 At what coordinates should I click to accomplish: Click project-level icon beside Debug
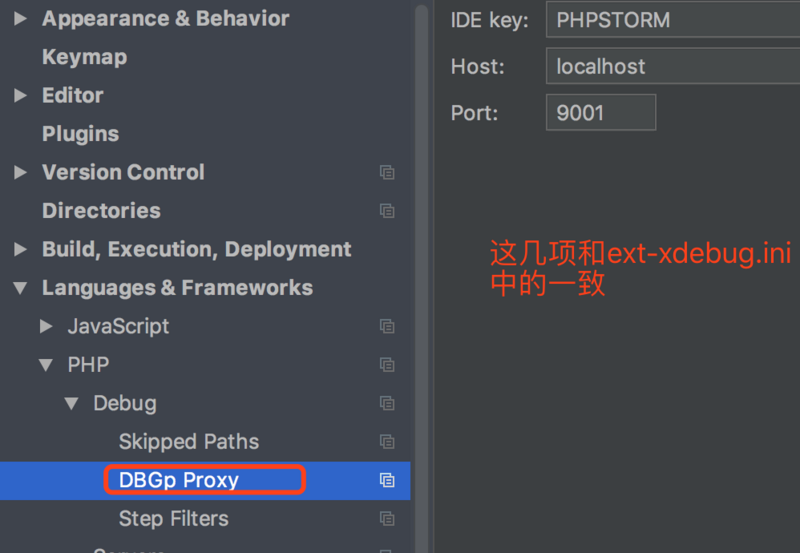click(387, 403)
